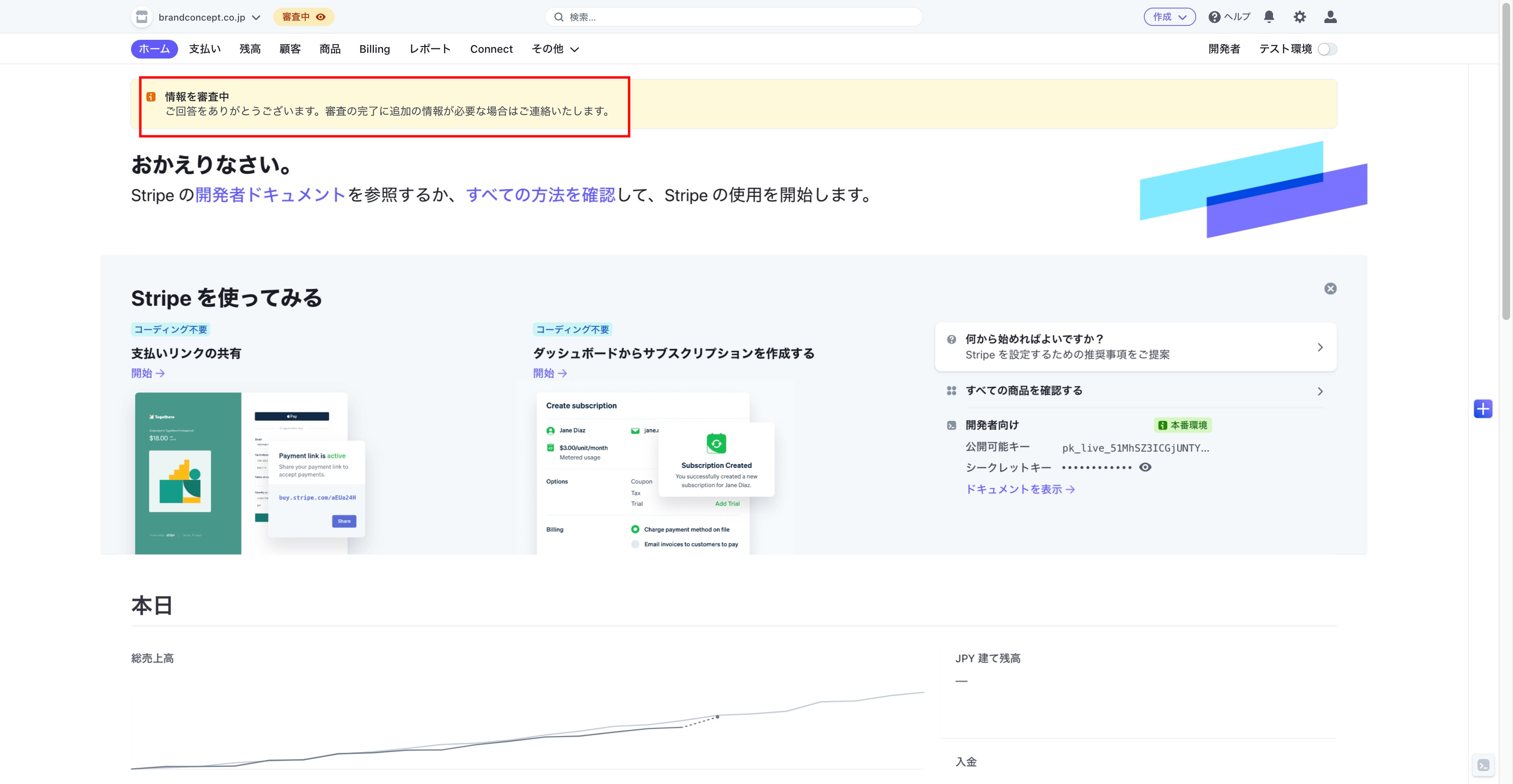
Task: Click the orange info icon in banner
Action: click(x=151, y=97)
